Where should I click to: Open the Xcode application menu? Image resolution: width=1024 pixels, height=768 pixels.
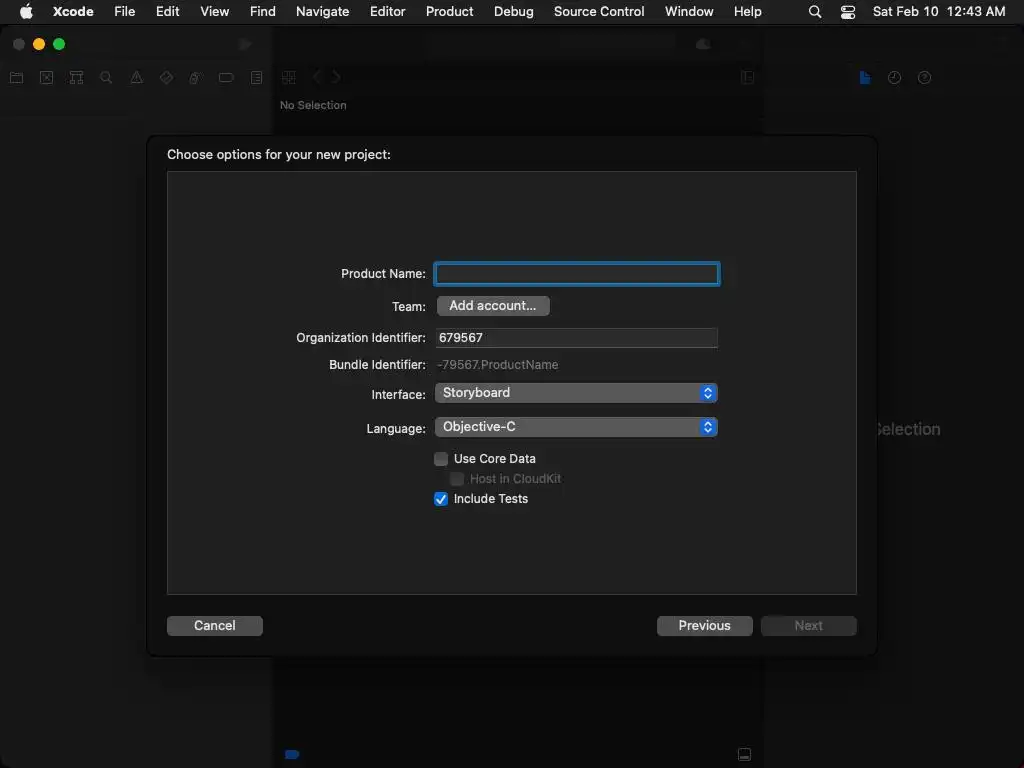pyautogui.click(x=73, y=12)
